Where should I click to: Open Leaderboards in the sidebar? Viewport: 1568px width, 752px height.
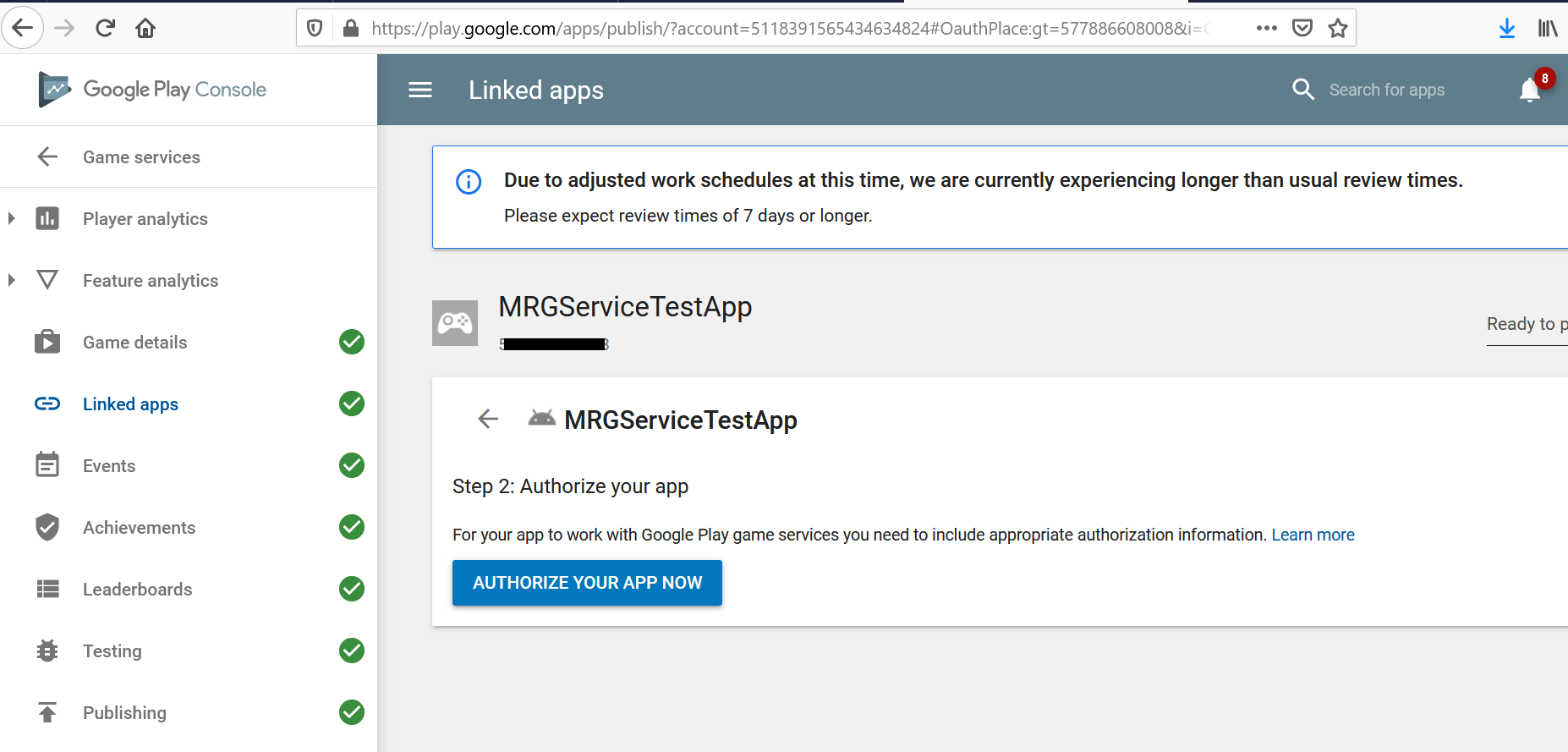pos(138,590)
